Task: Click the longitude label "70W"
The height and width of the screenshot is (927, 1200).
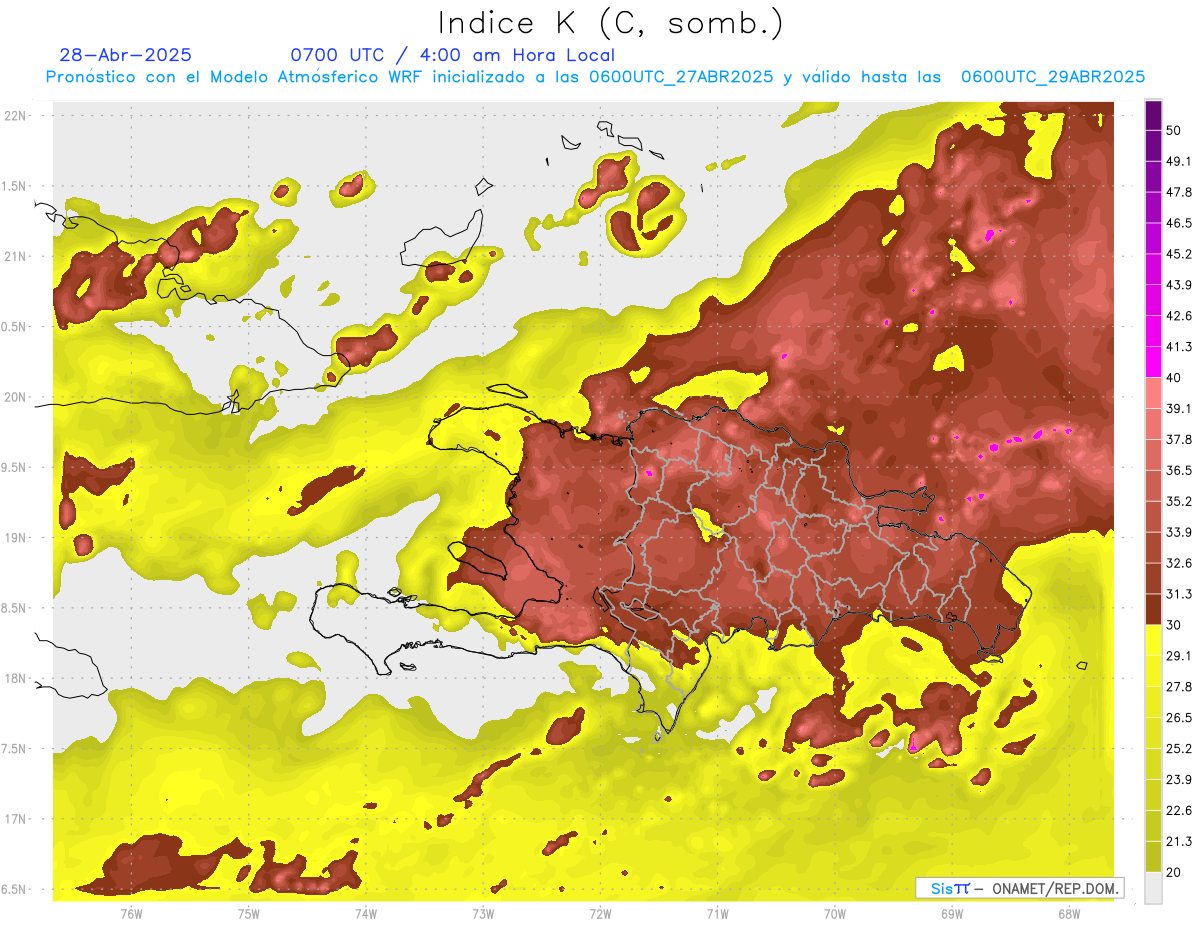Action: tap(835, 913)
